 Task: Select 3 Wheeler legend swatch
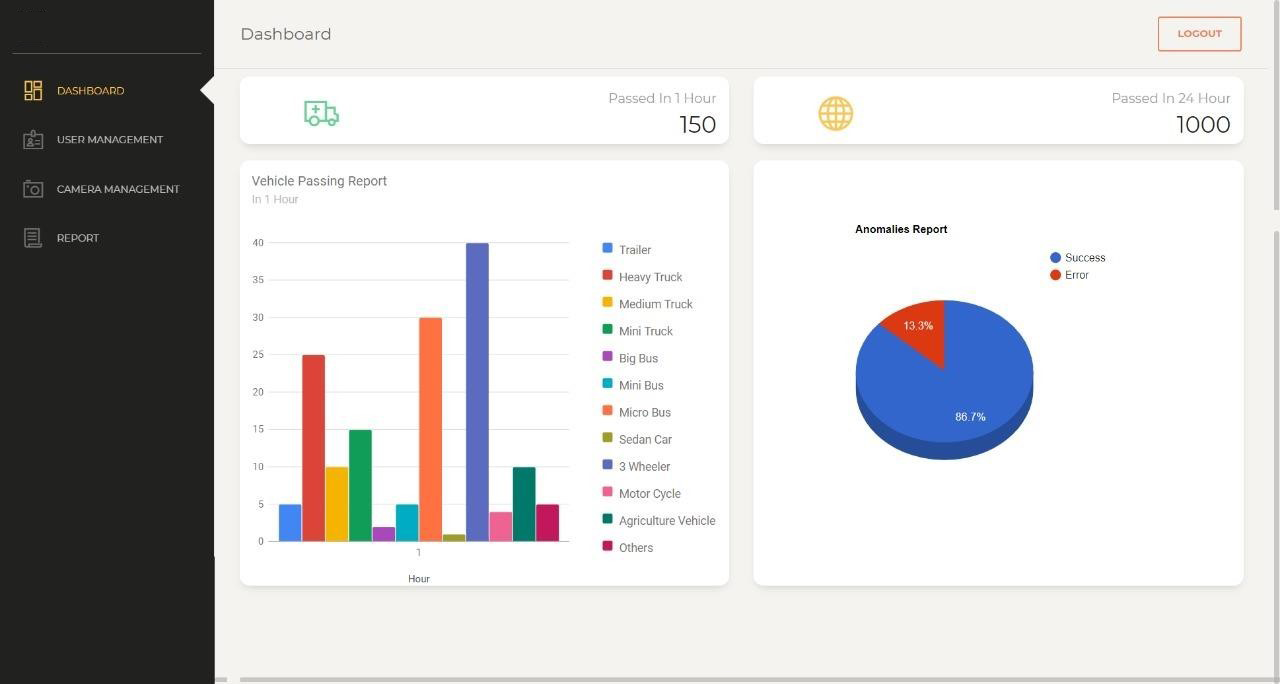tap(607, 464)
